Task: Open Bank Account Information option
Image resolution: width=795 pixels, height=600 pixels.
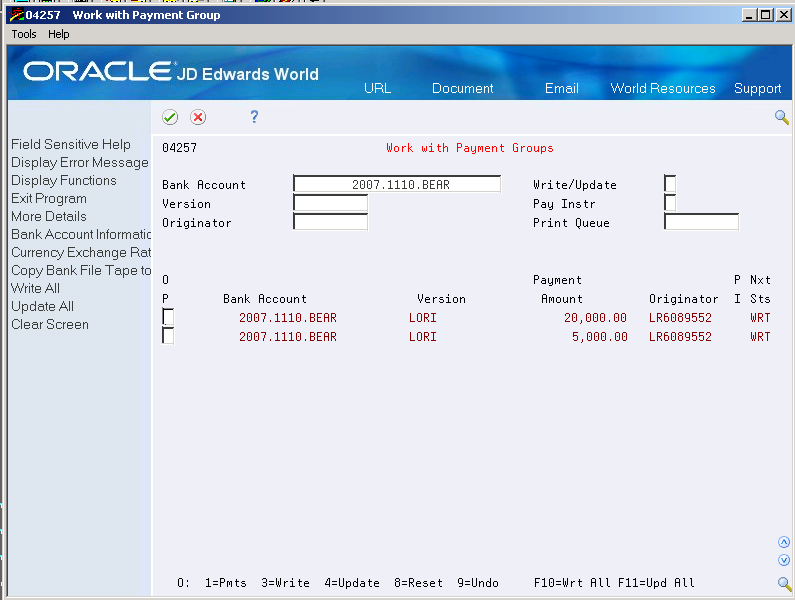Action: [81, 234]
